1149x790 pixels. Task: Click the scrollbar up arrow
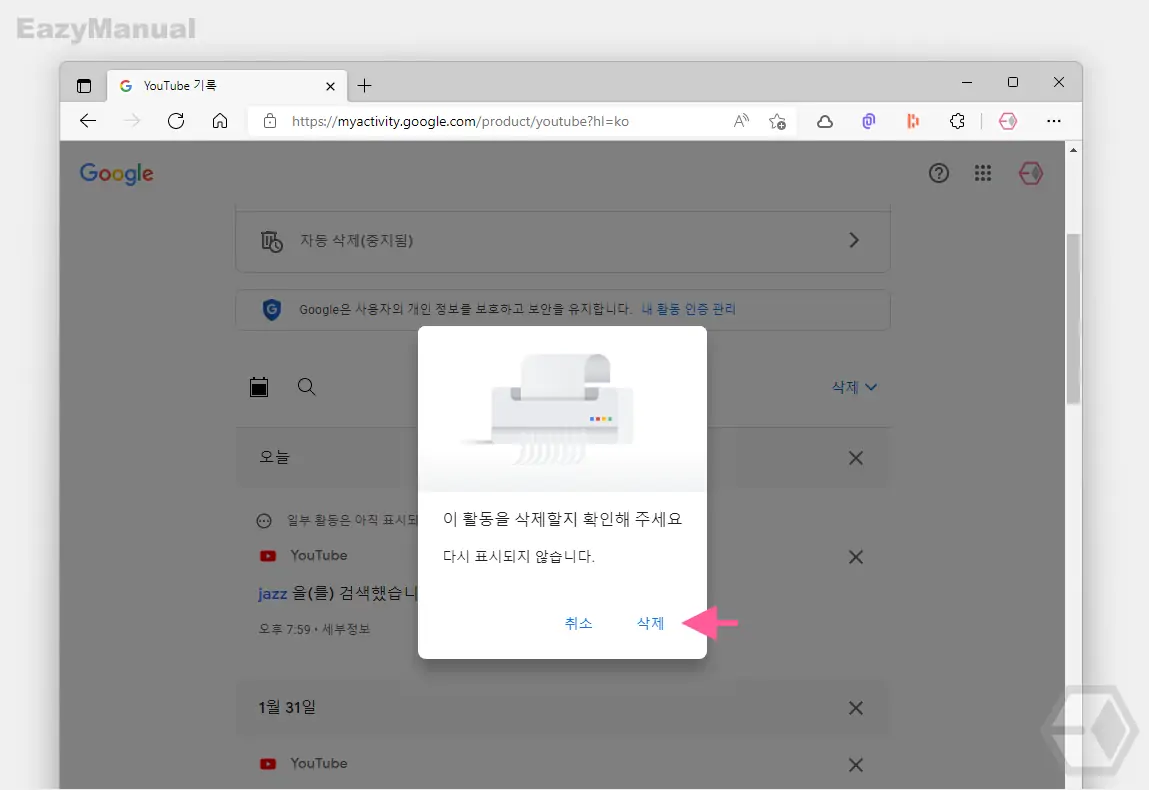point(1074,150)
